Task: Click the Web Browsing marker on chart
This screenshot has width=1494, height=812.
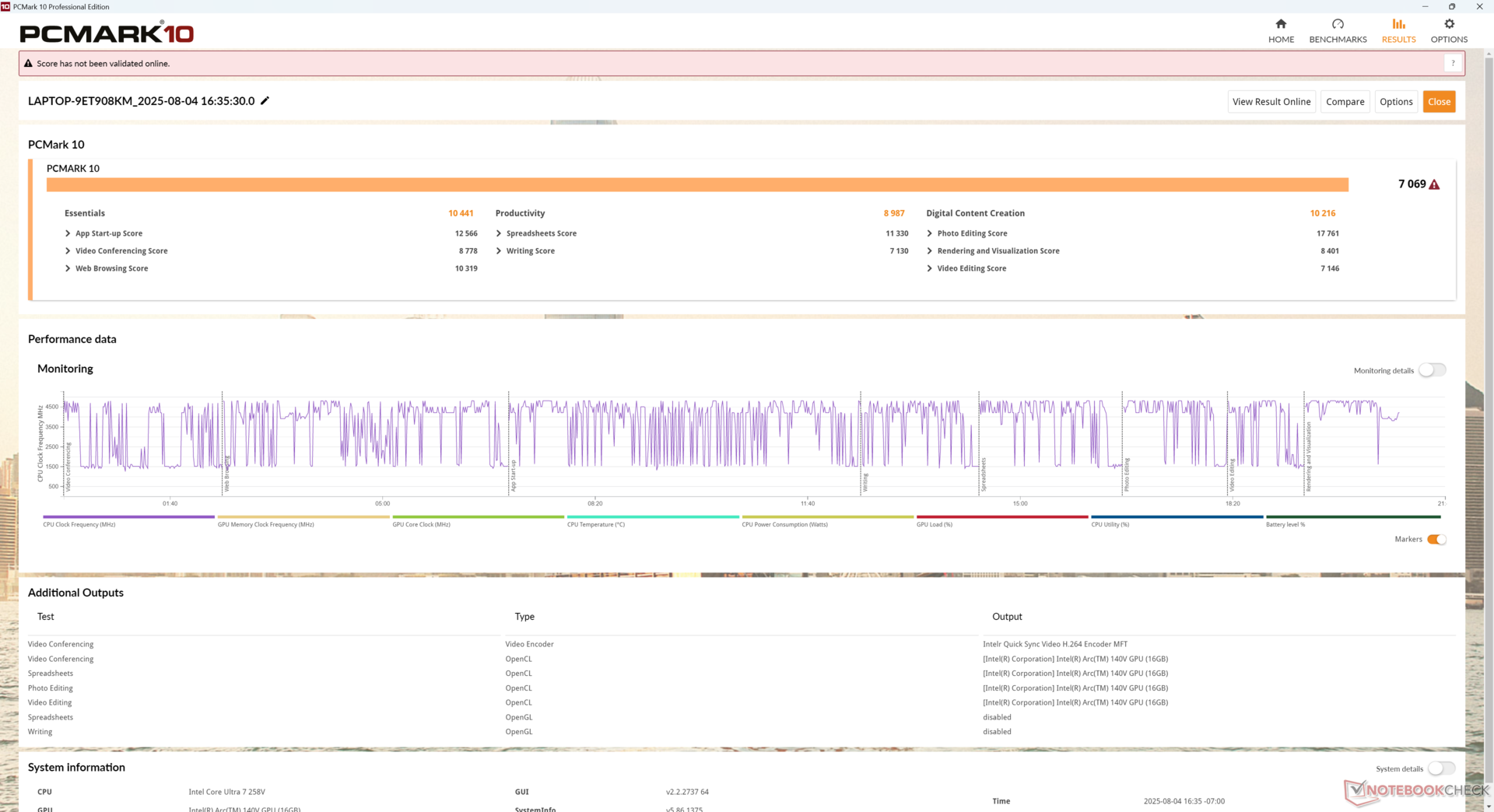Action: click(x=227, y=474)
